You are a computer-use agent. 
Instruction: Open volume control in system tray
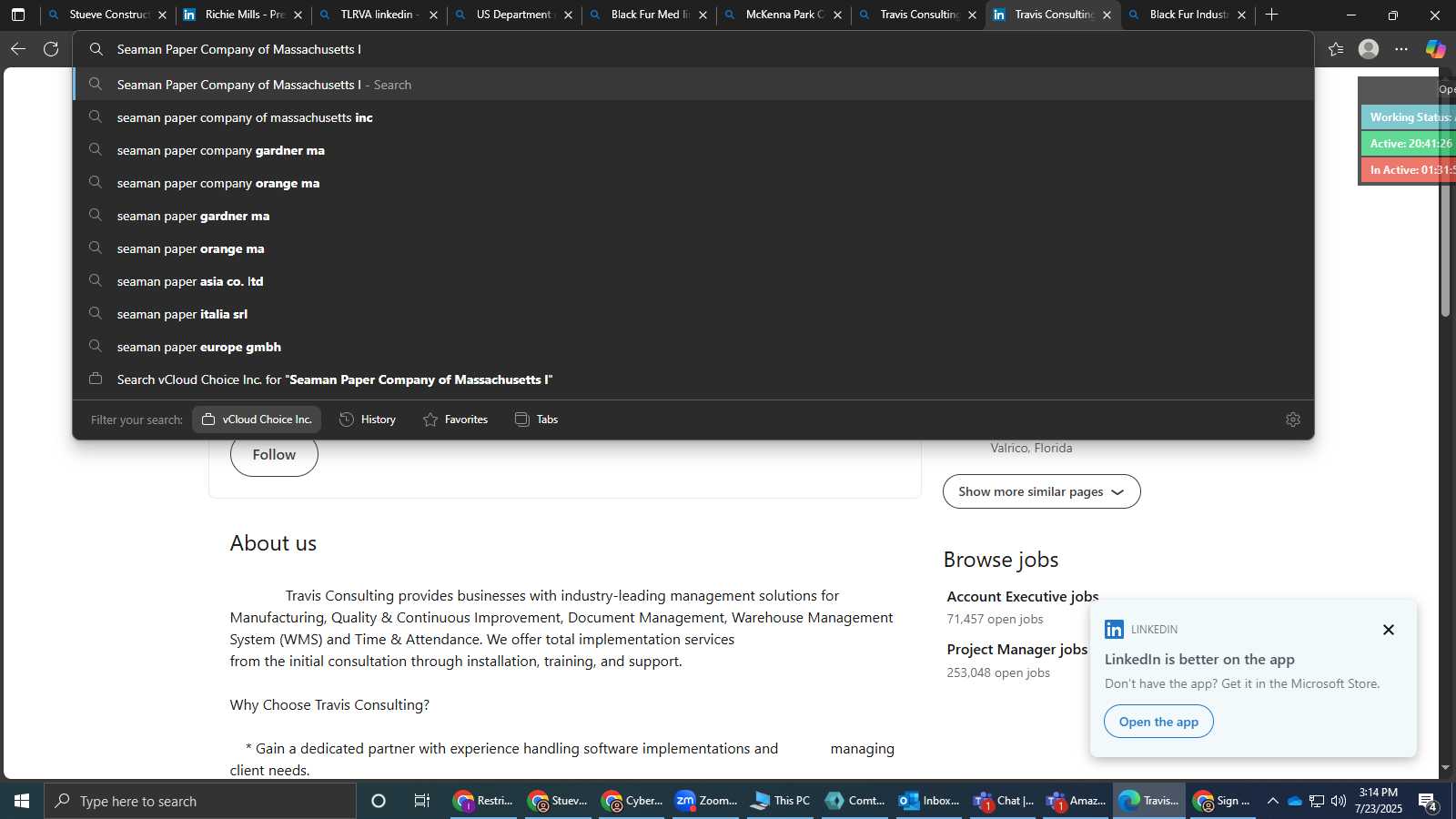point(1338,801)
